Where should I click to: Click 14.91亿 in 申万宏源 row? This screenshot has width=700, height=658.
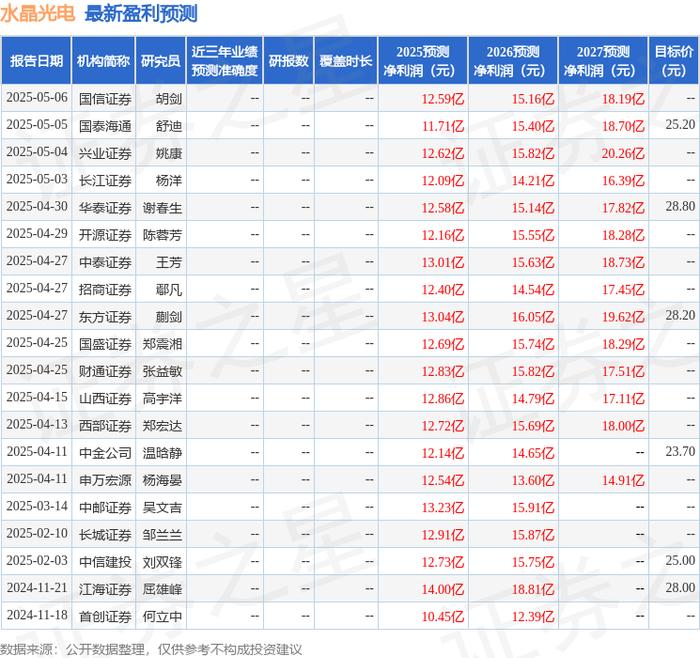[623, 480]
